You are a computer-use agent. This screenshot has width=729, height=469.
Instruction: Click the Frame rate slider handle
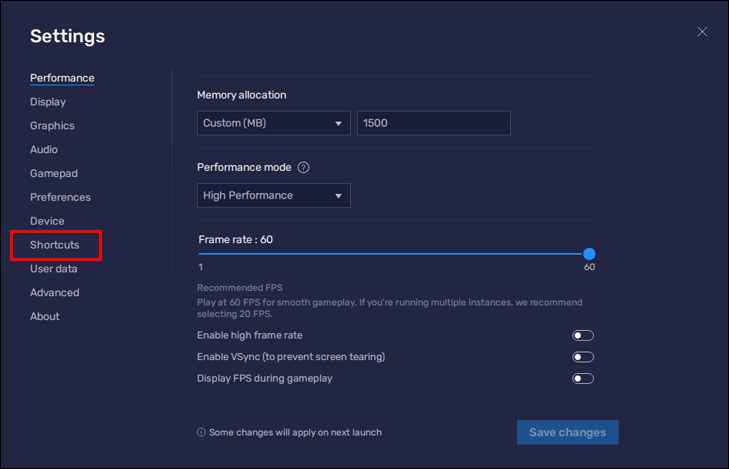tap(589, 254)
